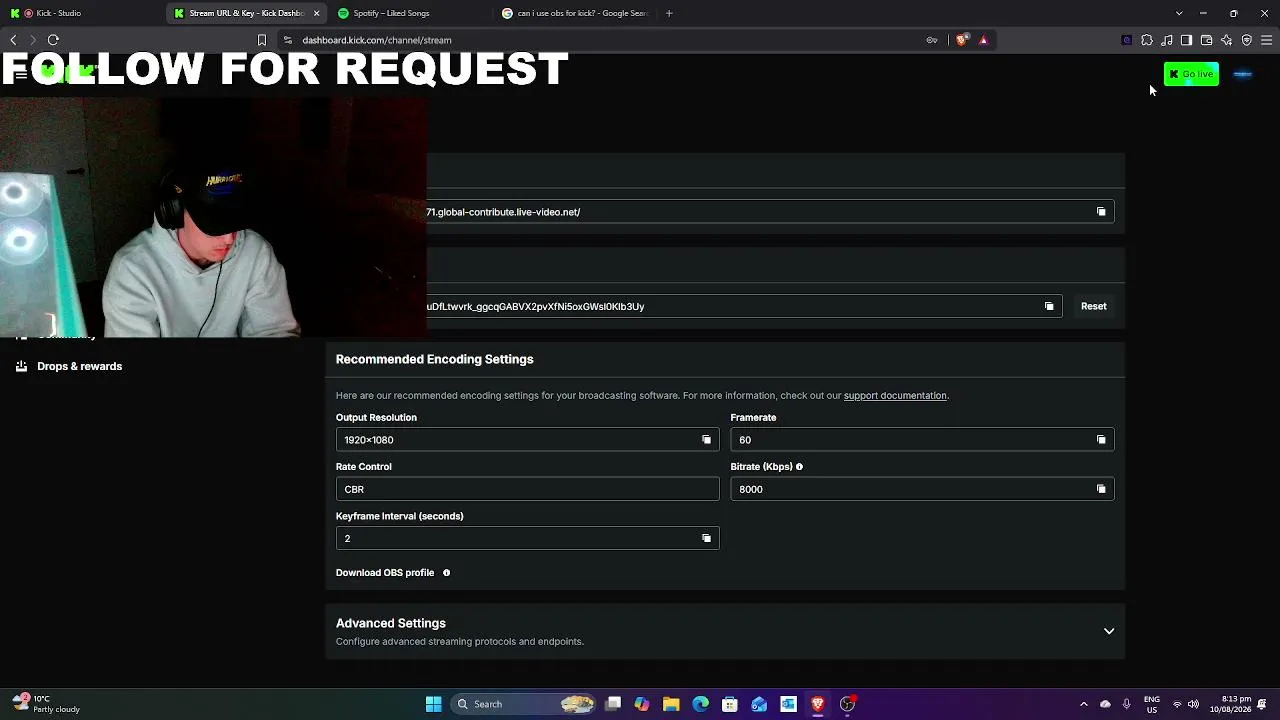Click the Rate Control CBR field

coord(527,489)
